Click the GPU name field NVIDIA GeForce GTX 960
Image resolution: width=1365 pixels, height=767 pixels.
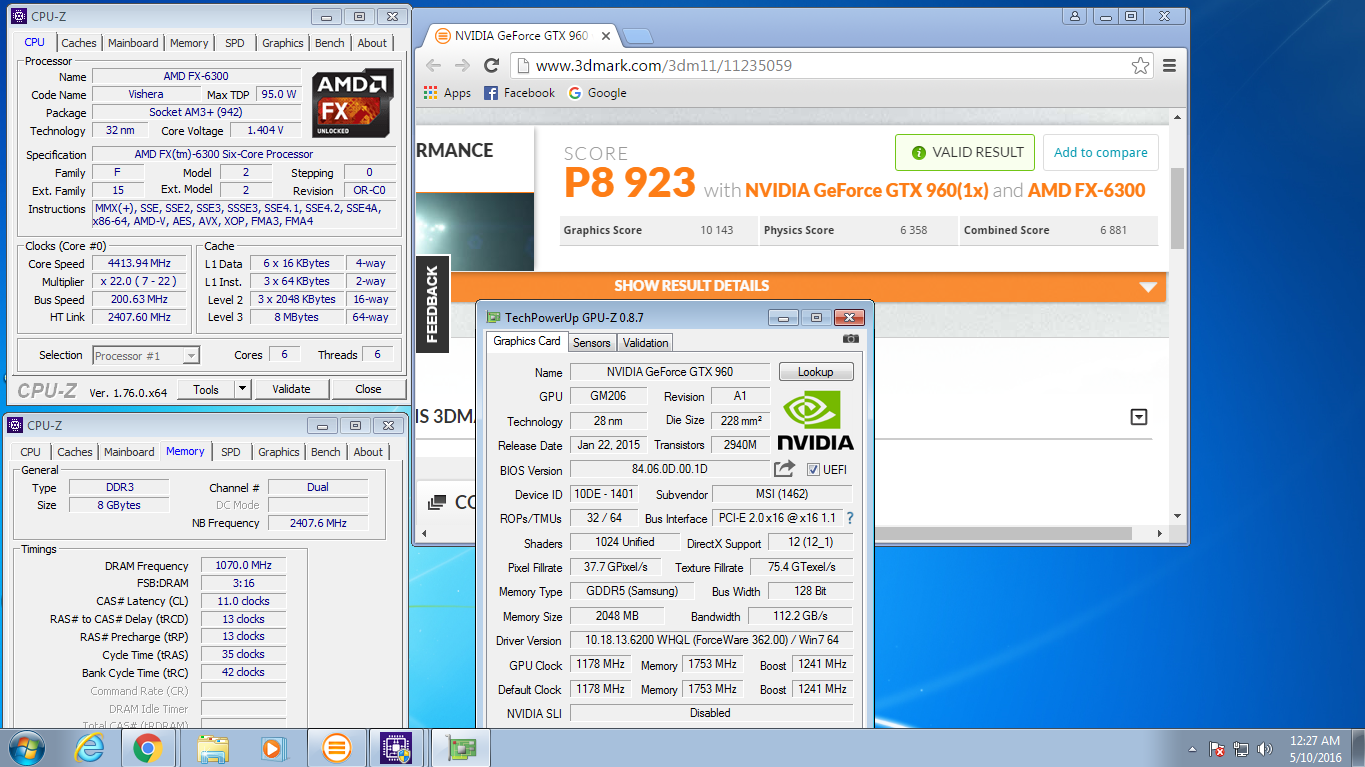tap(669, 372)
